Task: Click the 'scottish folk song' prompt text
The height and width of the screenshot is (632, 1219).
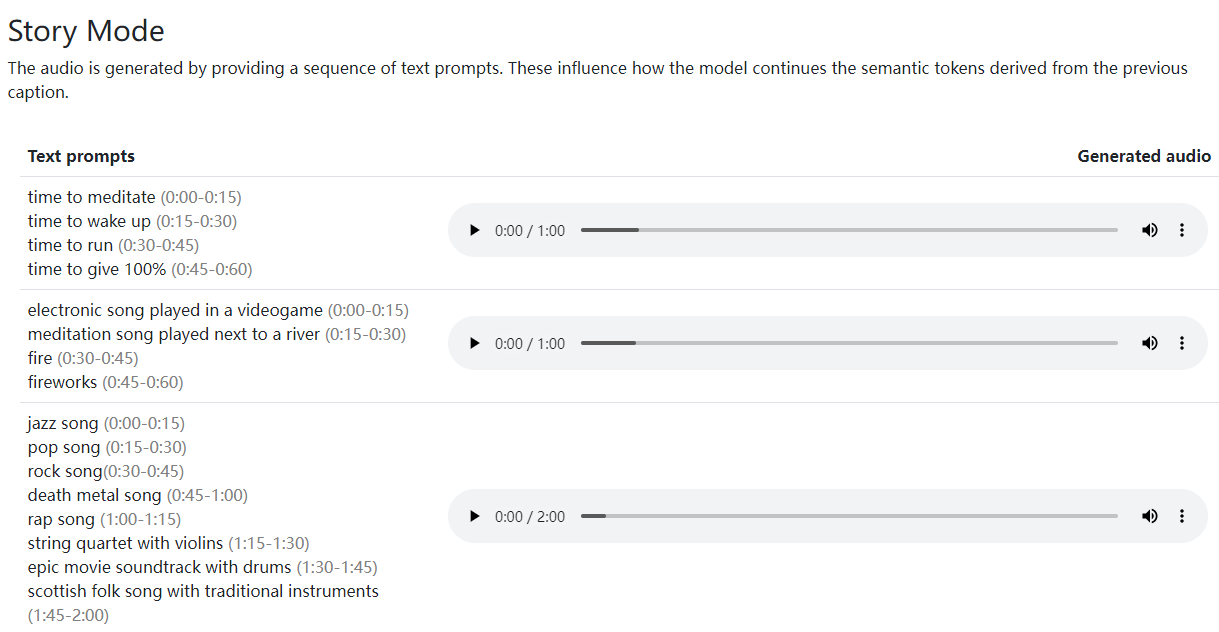Action: tap(93, 591)
